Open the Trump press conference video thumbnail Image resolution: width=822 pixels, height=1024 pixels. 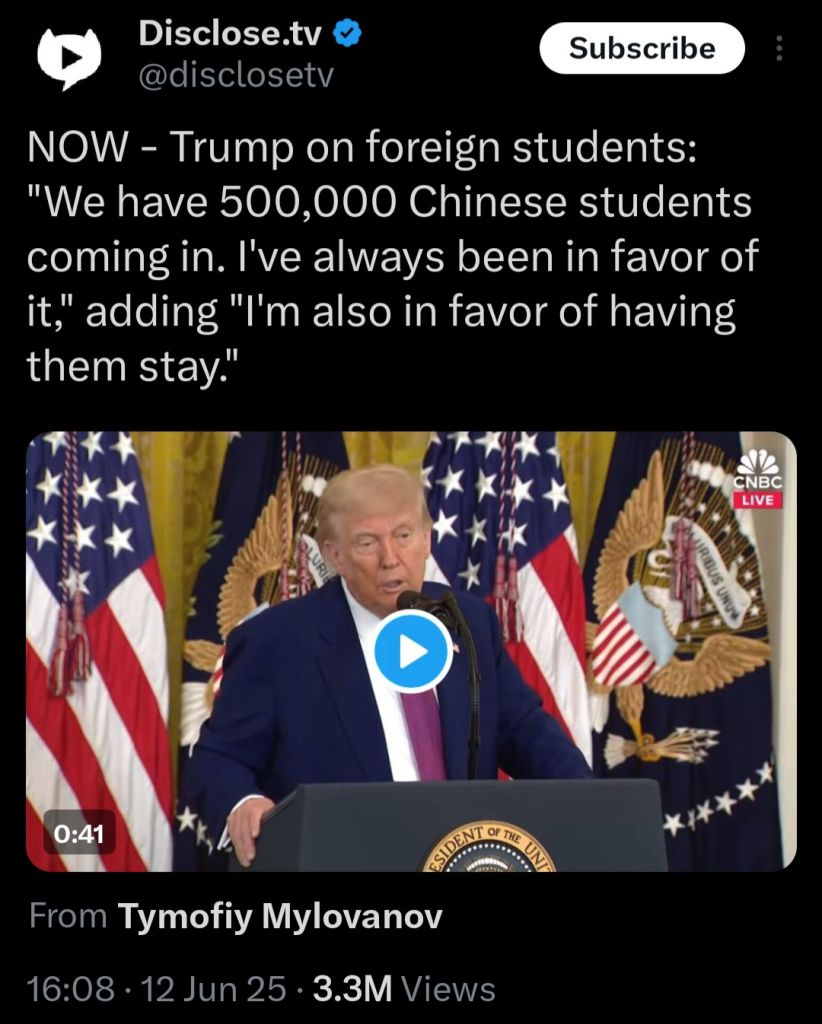pyautogui.click(x=411, y=651)
